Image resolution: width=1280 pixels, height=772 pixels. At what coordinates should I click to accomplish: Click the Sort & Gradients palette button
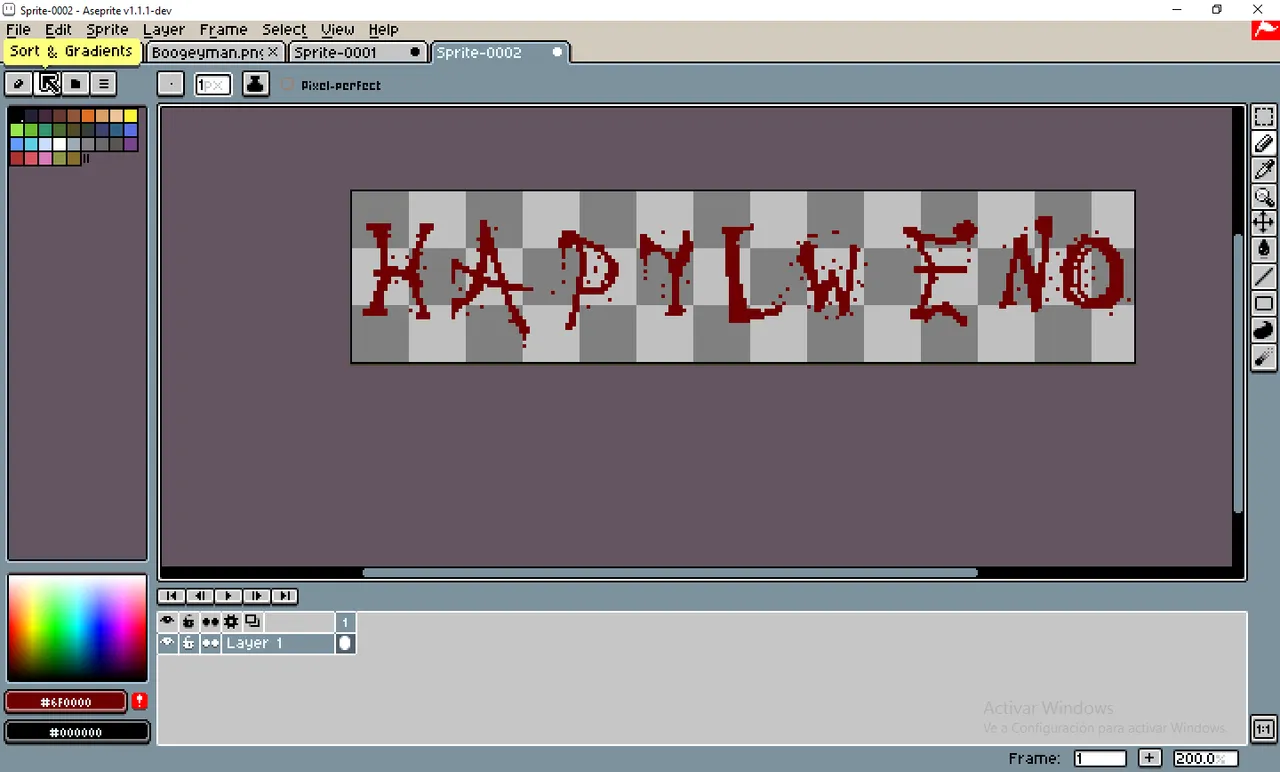point(48,84)
